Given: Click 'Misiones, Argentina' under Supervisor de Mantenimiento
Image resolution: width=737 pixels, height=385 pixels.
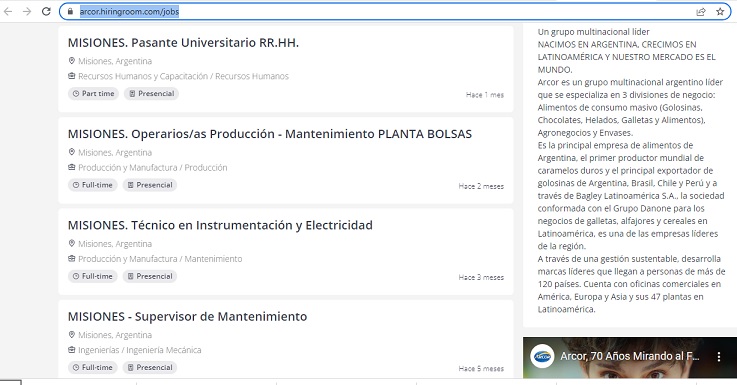Looking at the screenshot, I should [x=115, y=335].
